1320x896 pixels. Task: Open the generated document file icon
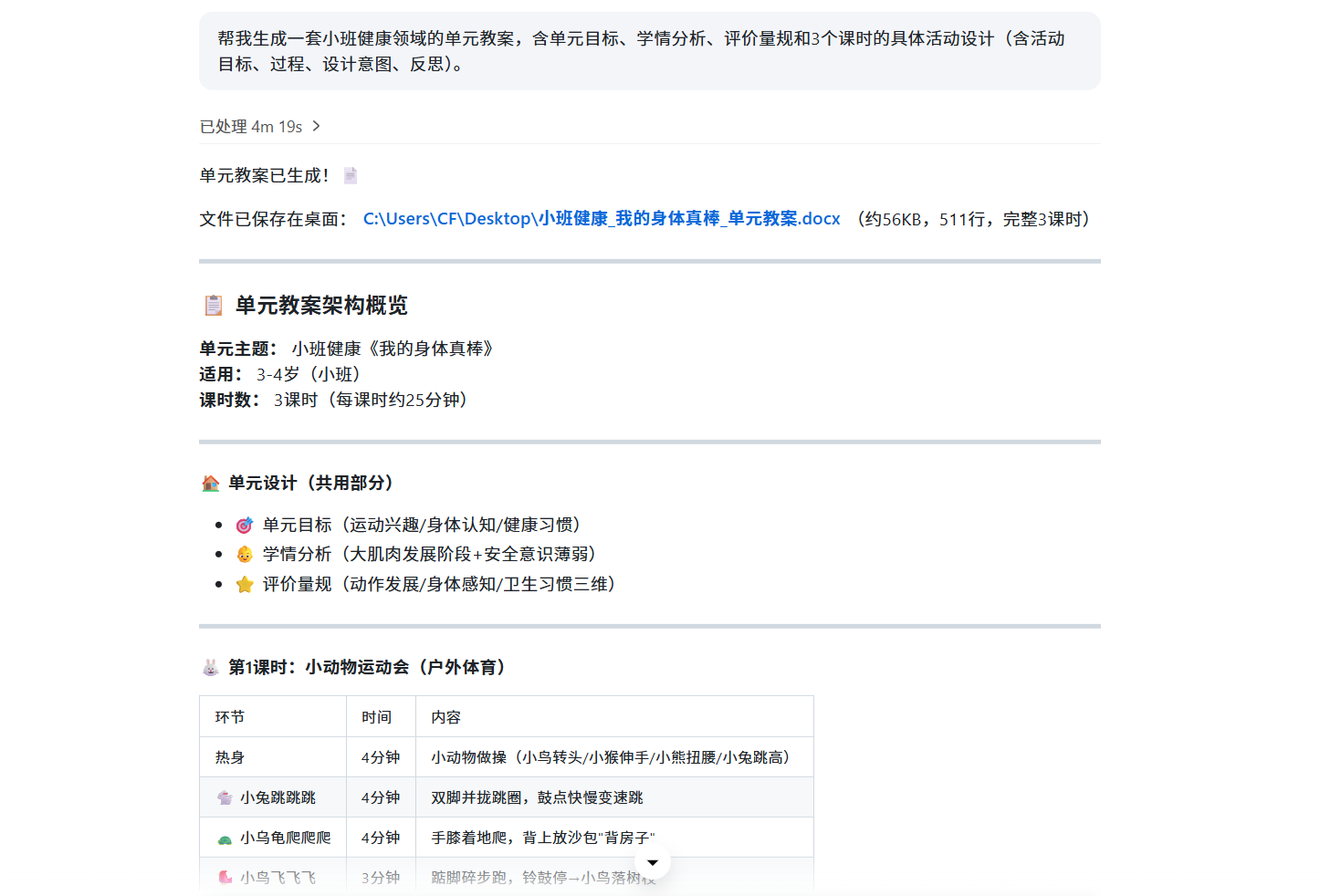coord(351,175)
